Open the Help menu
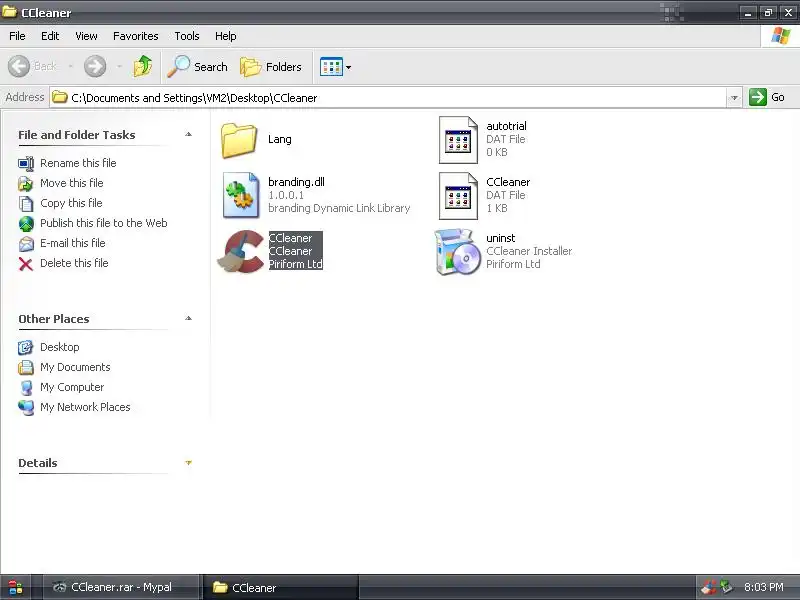 [x=226, y=36]
